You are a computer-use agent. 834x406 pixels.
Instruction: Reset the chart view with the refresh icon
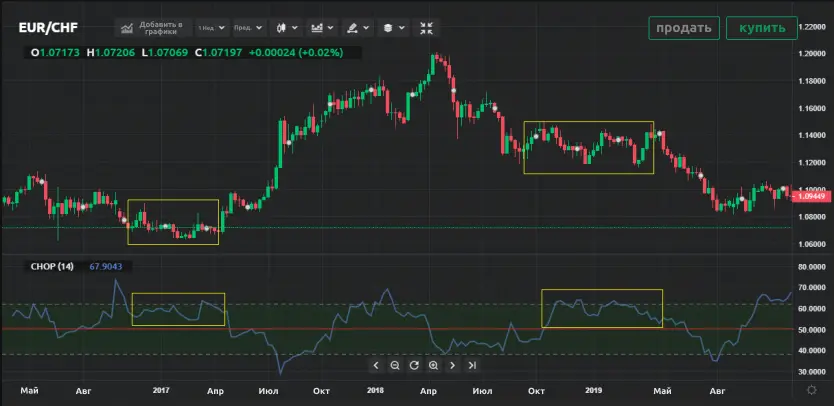tap(414, 366)
